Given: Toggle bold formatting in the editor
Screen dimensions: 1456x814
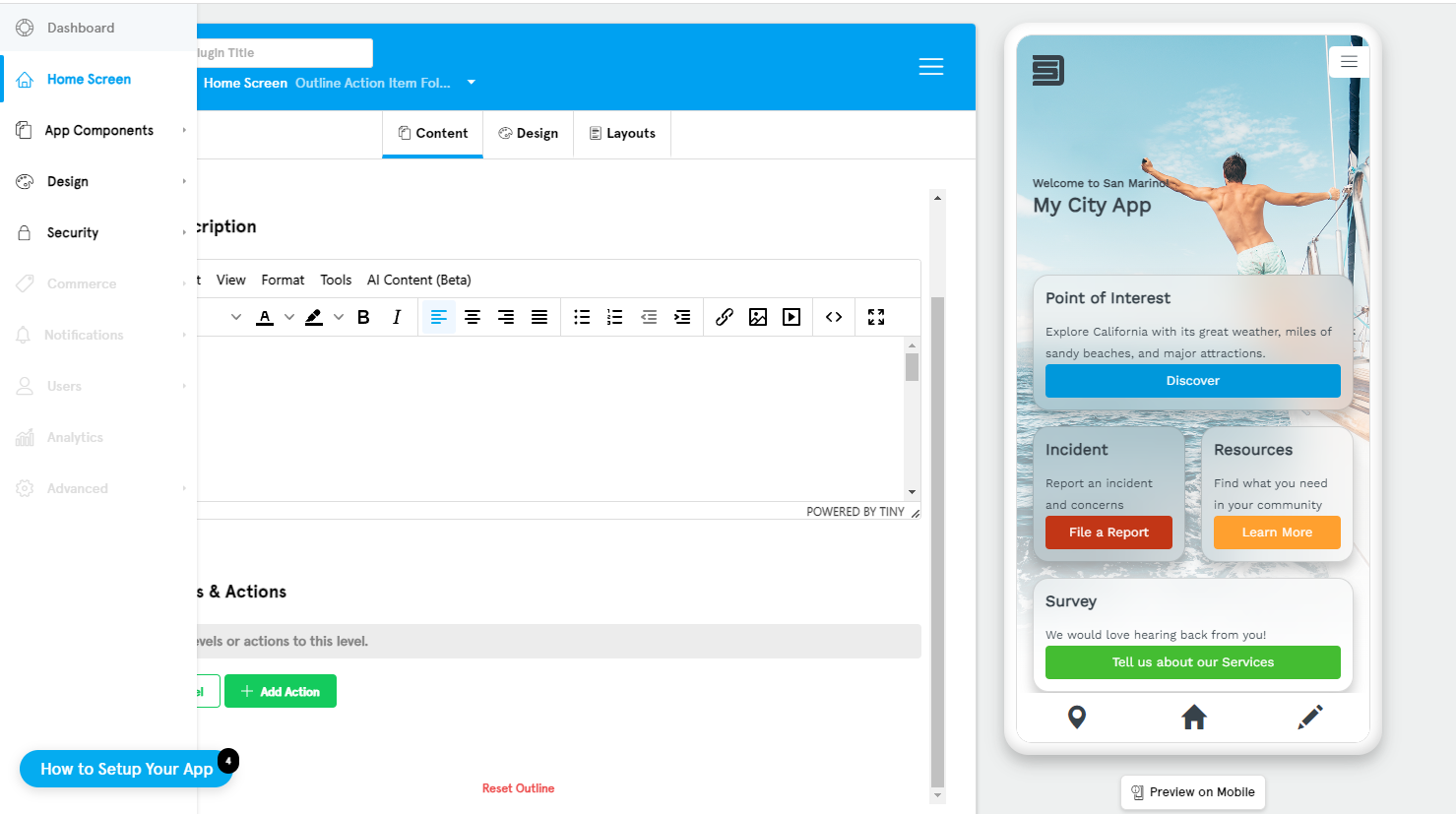Looking at the screenshot, I should click(363, 317).
